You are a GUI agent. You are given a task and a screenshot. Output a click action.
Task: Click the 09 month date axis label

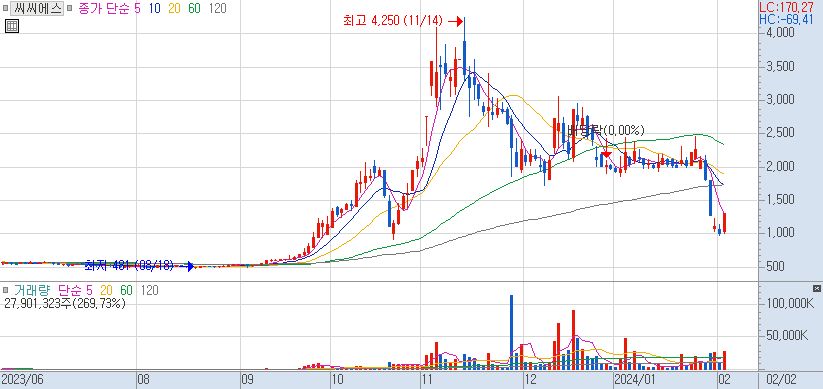point(248,379)
